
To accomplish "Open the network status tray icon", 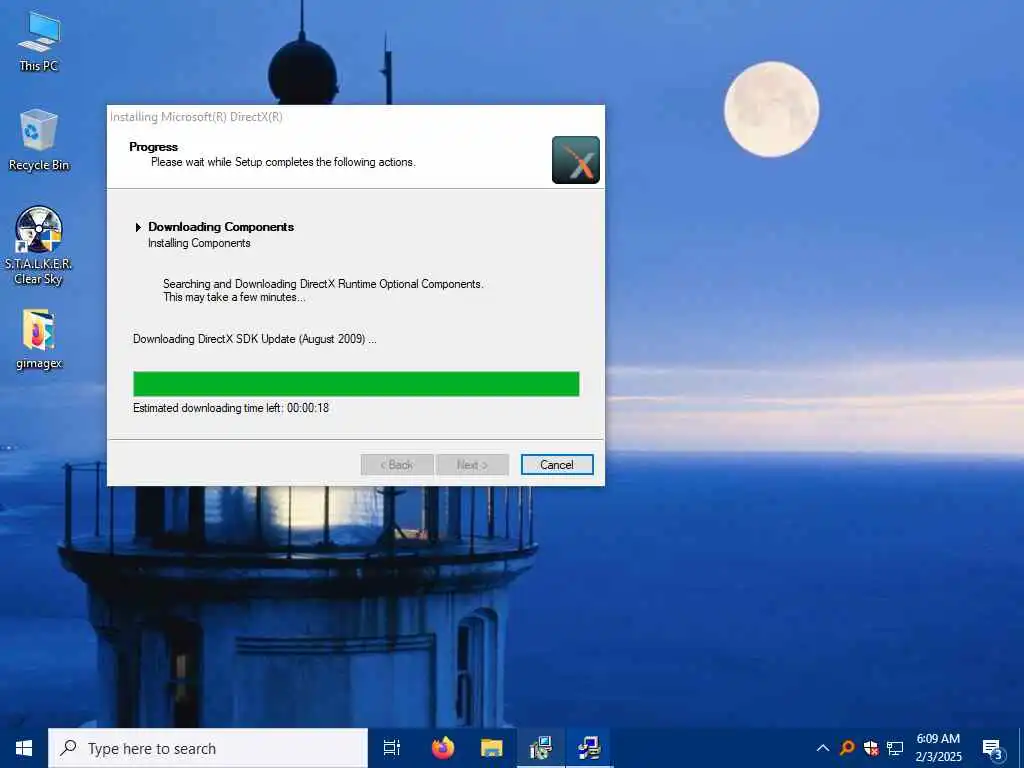I will tap(895, 748).
